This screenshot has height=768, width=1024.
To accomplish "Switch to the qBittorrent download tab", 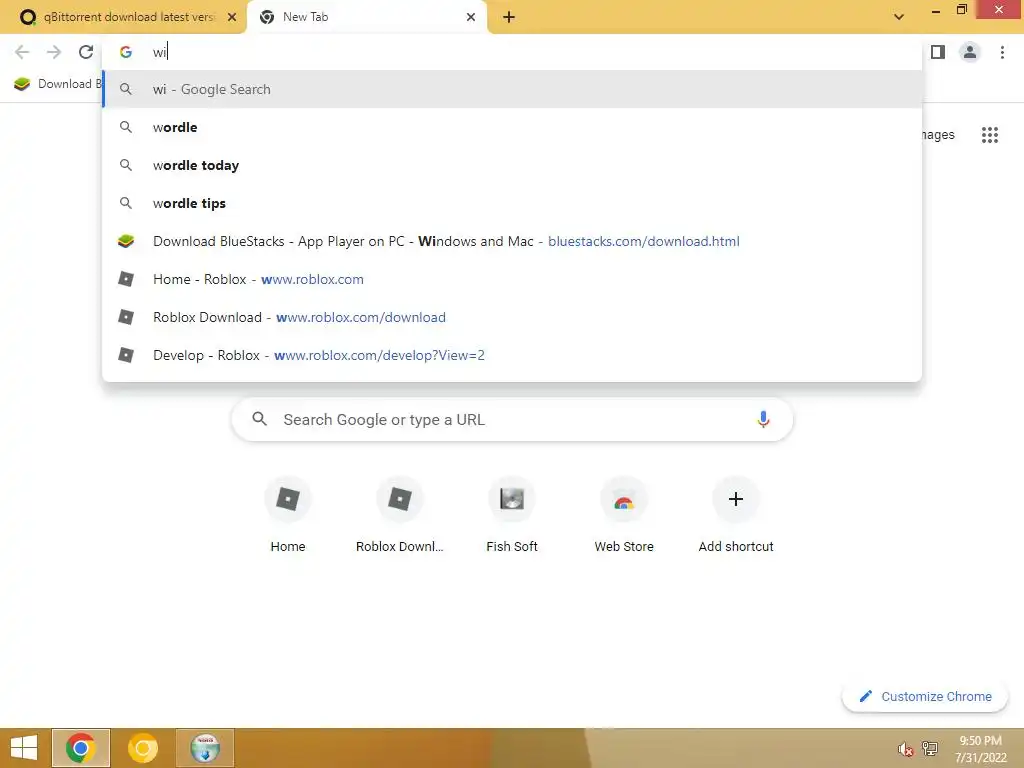I will click(x=123, y=17).
